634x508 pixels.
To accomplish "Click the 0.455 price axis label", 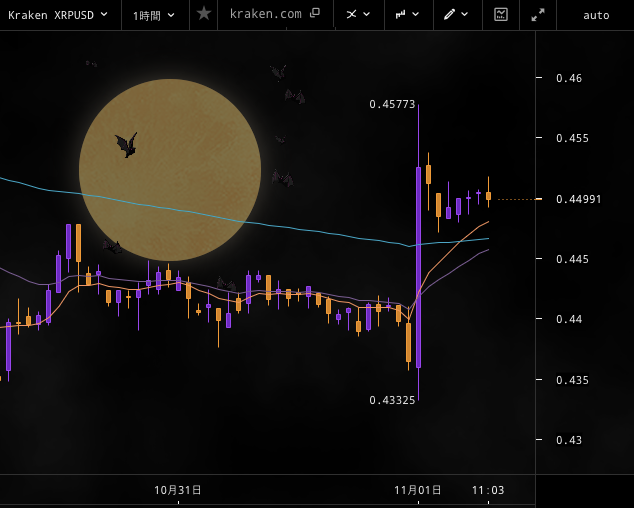I will pos(572,138).
